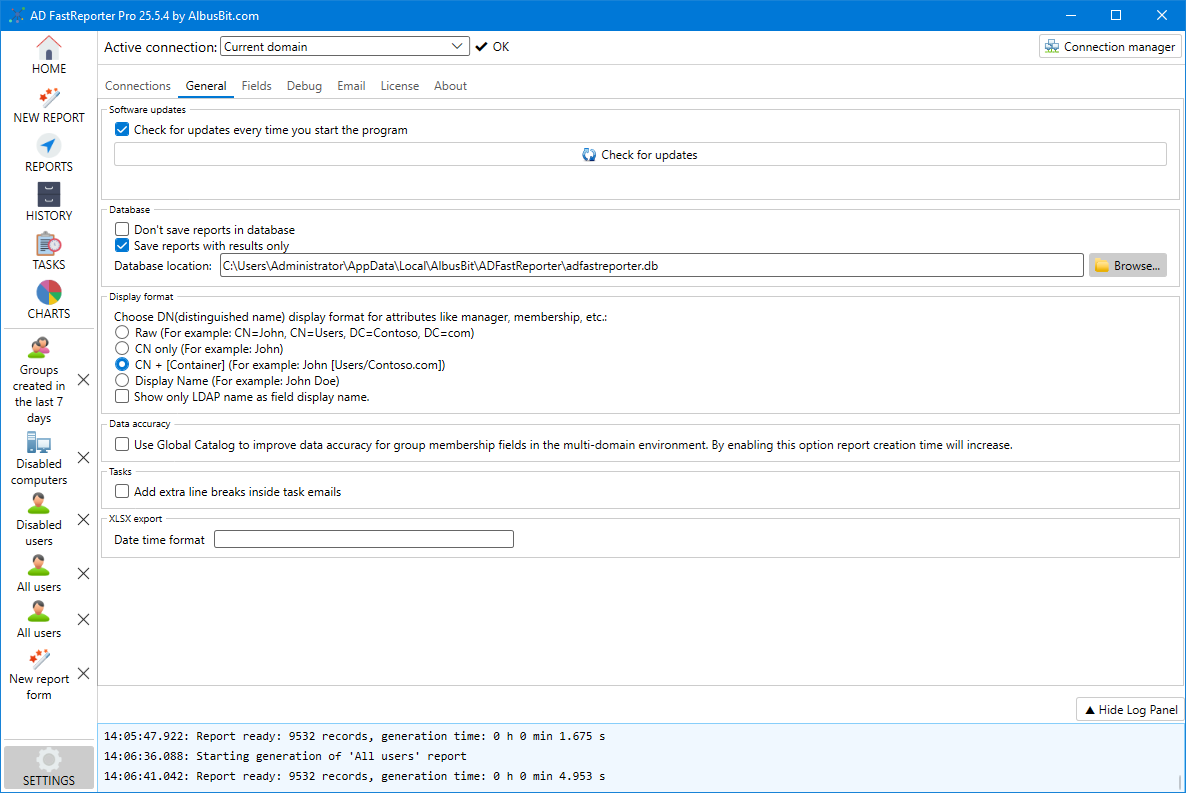
Task: Open 'Groups created in the last 7 days' report
Action: (x=39, y=381)
